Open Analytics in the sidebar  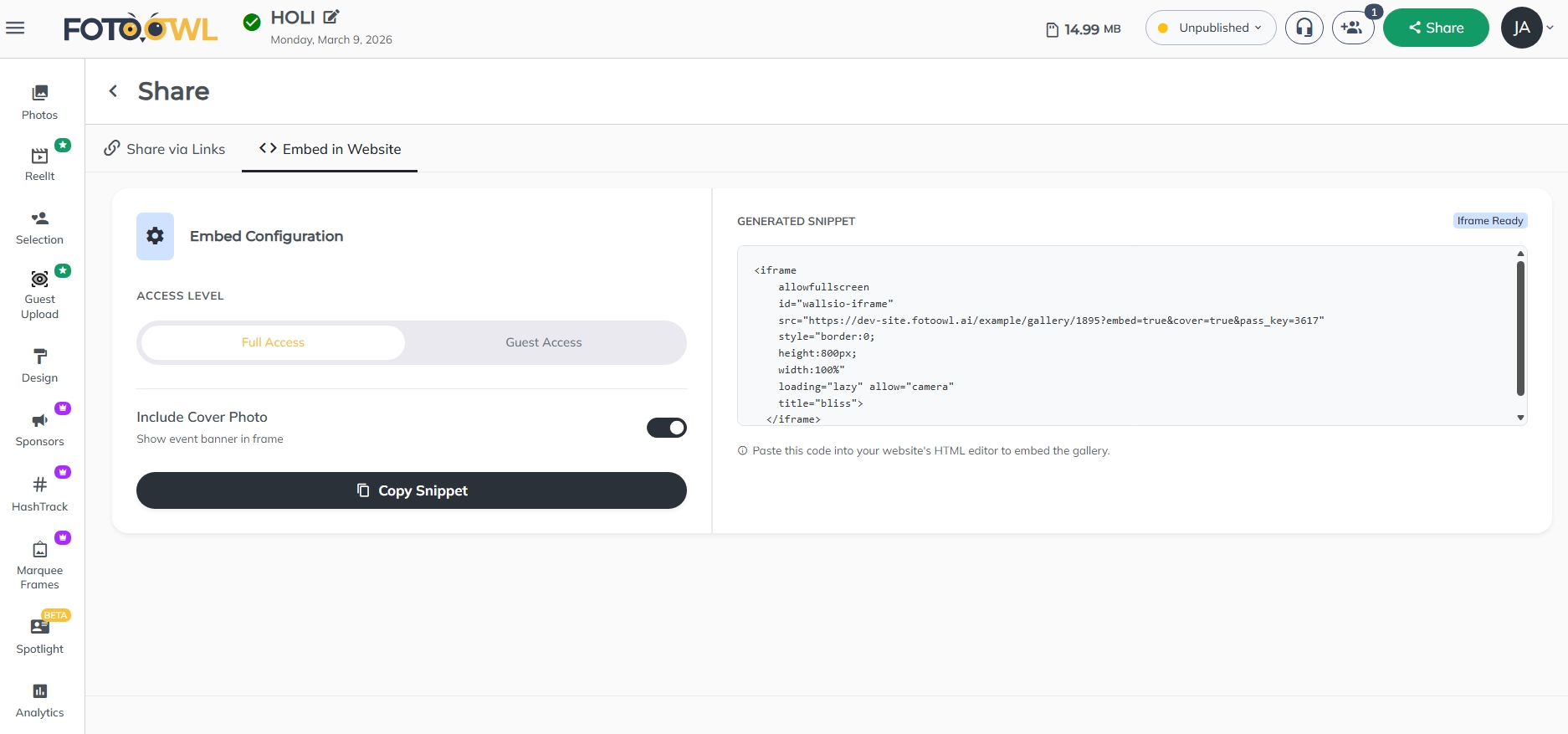point(40,701)
